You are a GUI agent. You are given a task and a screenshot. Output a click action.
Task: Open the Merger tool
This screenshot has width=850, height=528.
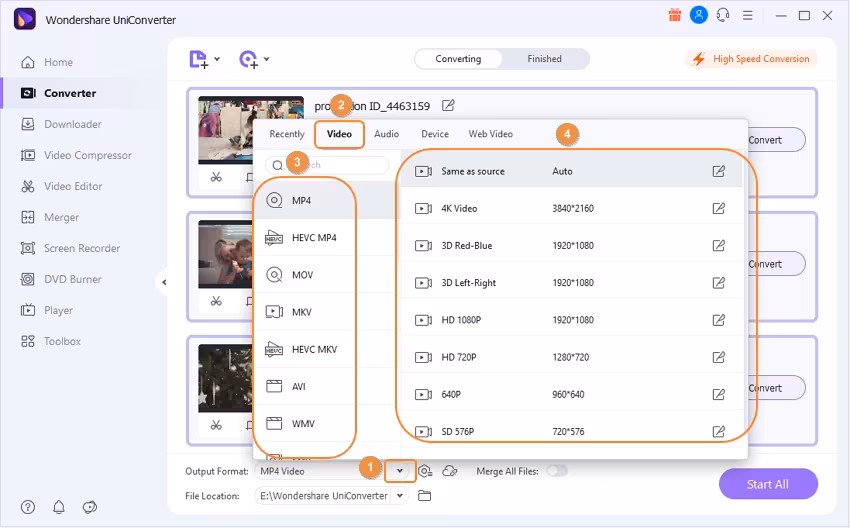pyautogui.click(x=49, y=217)
